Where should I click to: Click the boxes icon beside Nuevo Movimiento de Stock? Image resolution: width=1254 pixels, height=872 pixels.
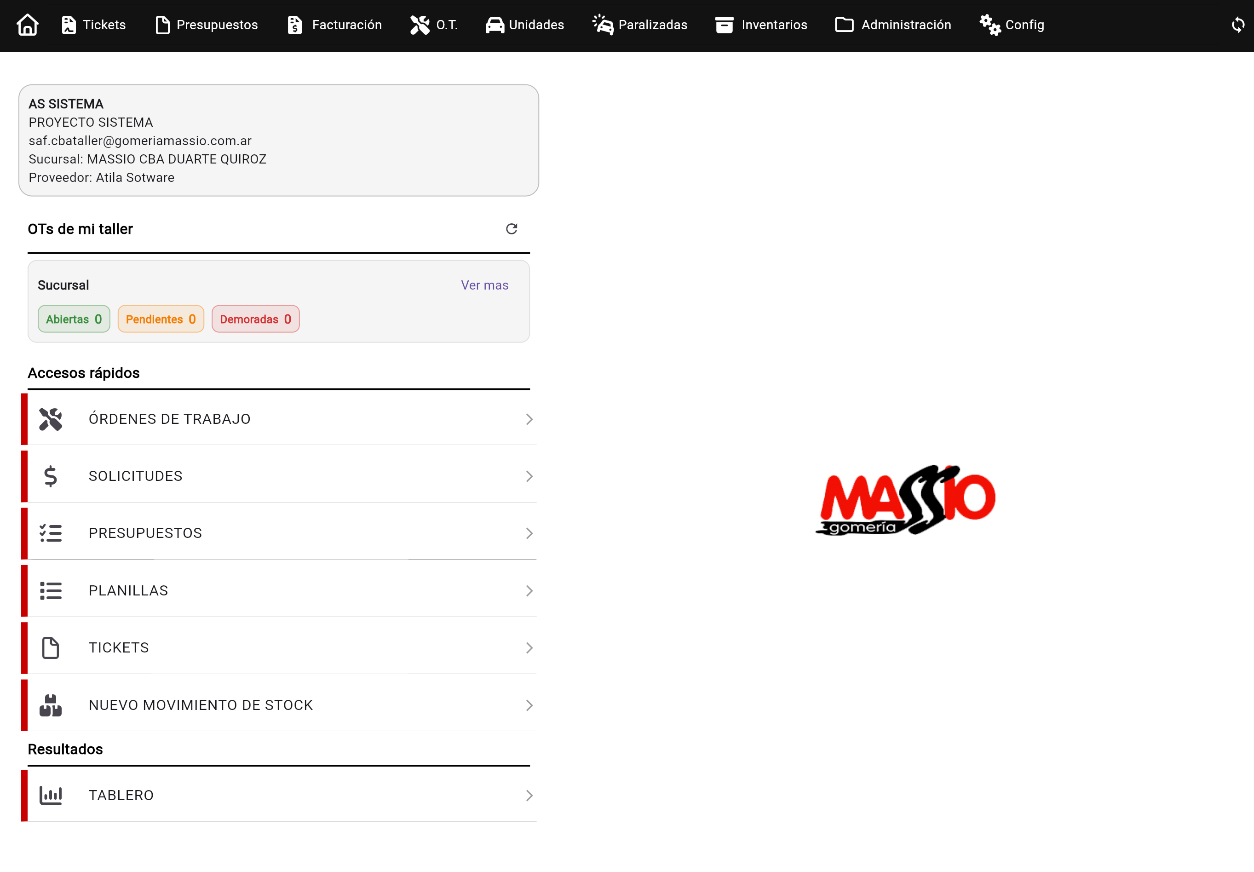pyautogui.click(x=51, y=705)
